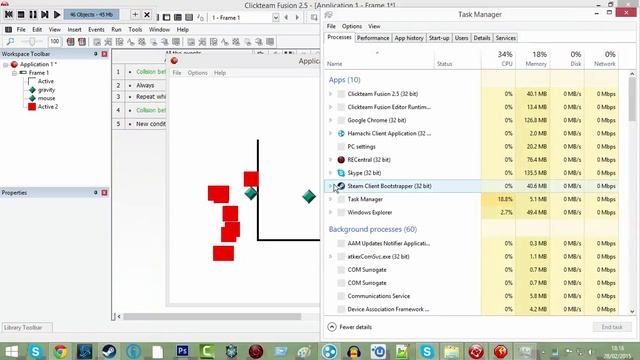Switch to Services tab in Task Manager
The height and width of the screenshot is (360, 640).
click(505, 38)
